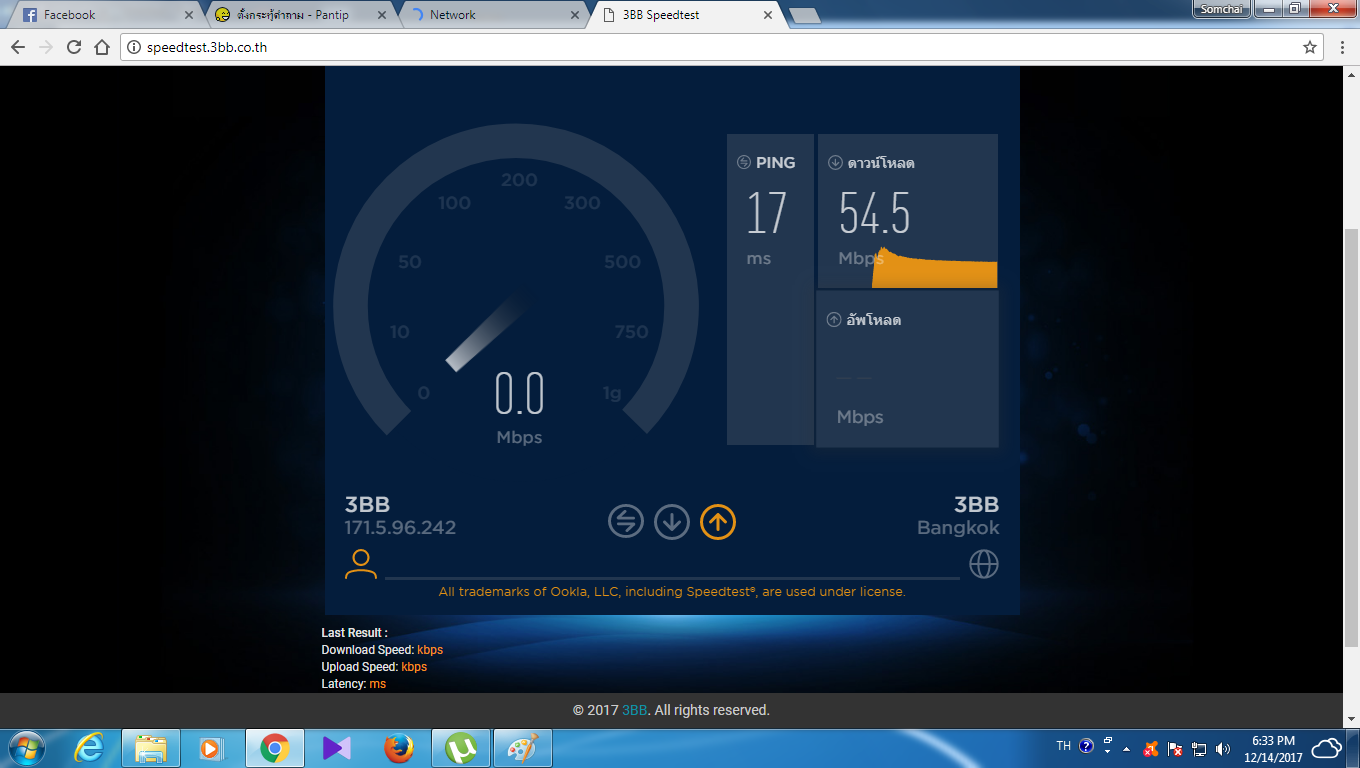Switch TH input language indicator
Screen dimensions: 1360x768
[1064, 746]
